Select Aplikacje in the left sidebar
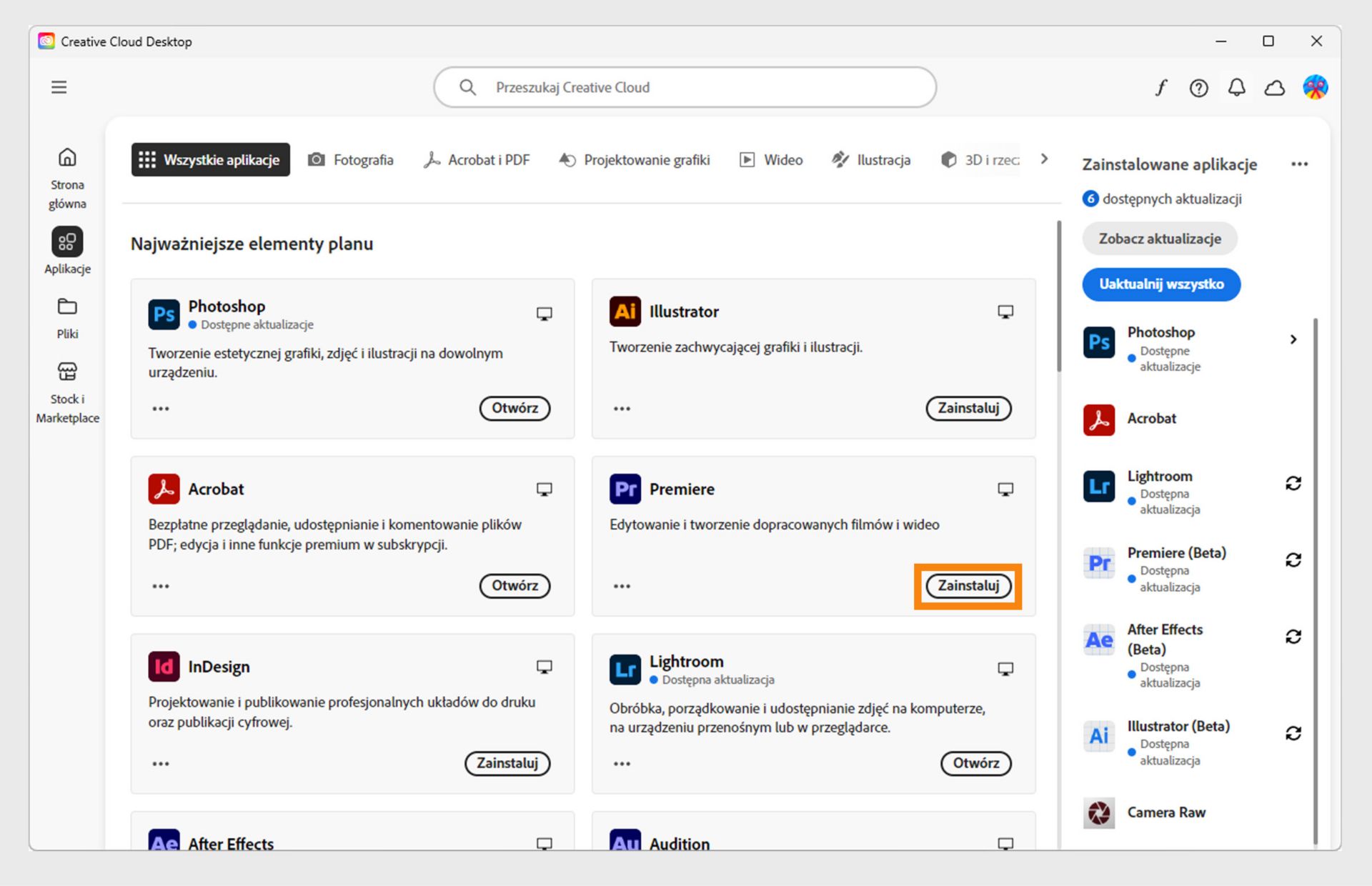This screenshot has height=886, width=1372. 67,251
